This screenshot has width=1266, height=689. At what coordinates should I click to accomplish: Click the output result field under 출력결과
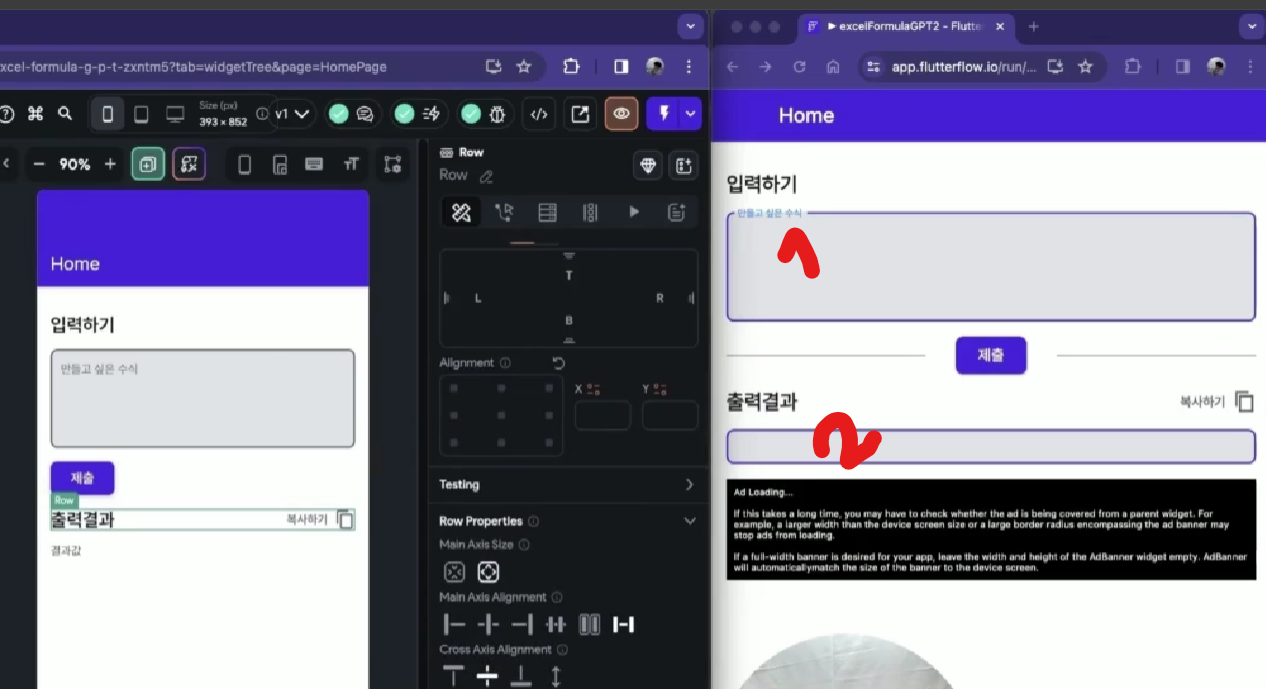[x=991, y=446]
